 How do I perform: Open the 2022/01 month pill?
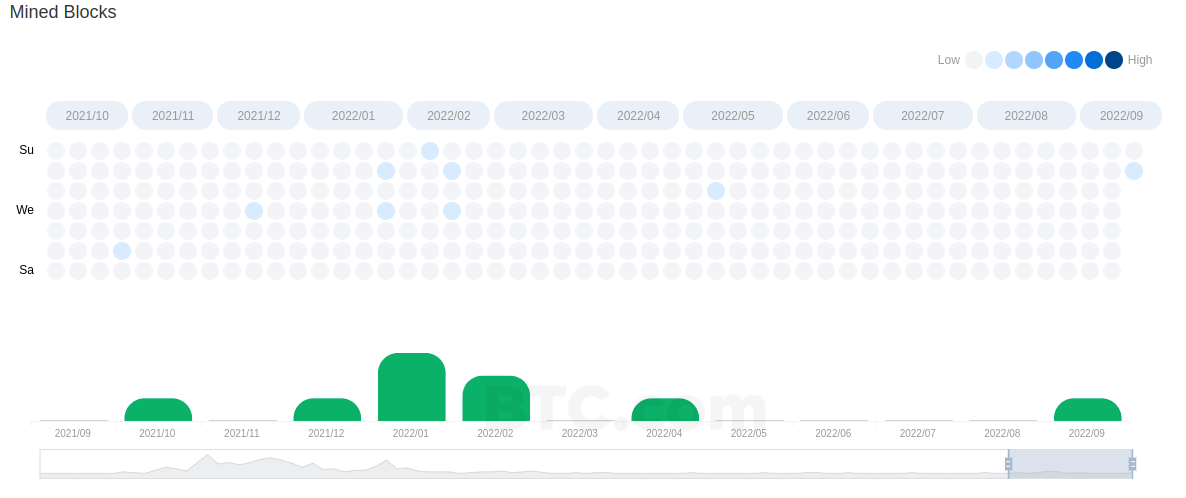[353, 116]
